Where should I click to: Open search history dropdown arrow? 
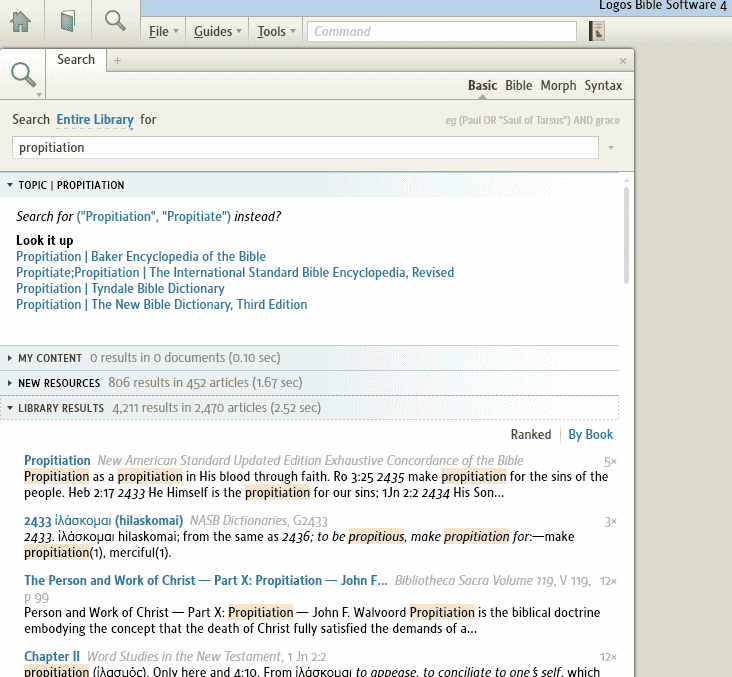pyautogui.click(x=611, y=148)
